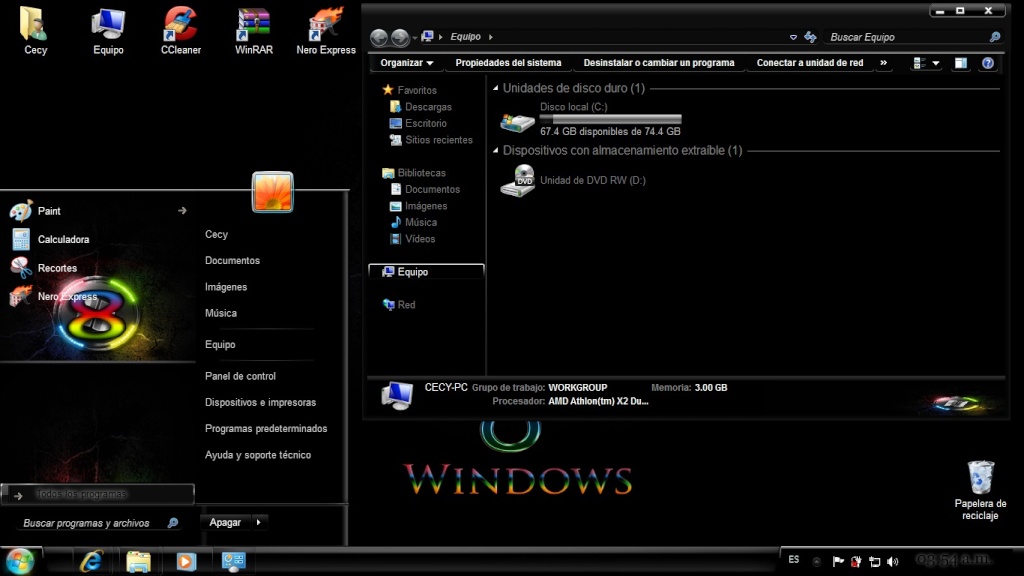The width and height of the screenshot is (1024, 576).
Task: Click the Apagar shutdown button
Action: [225, 522]
